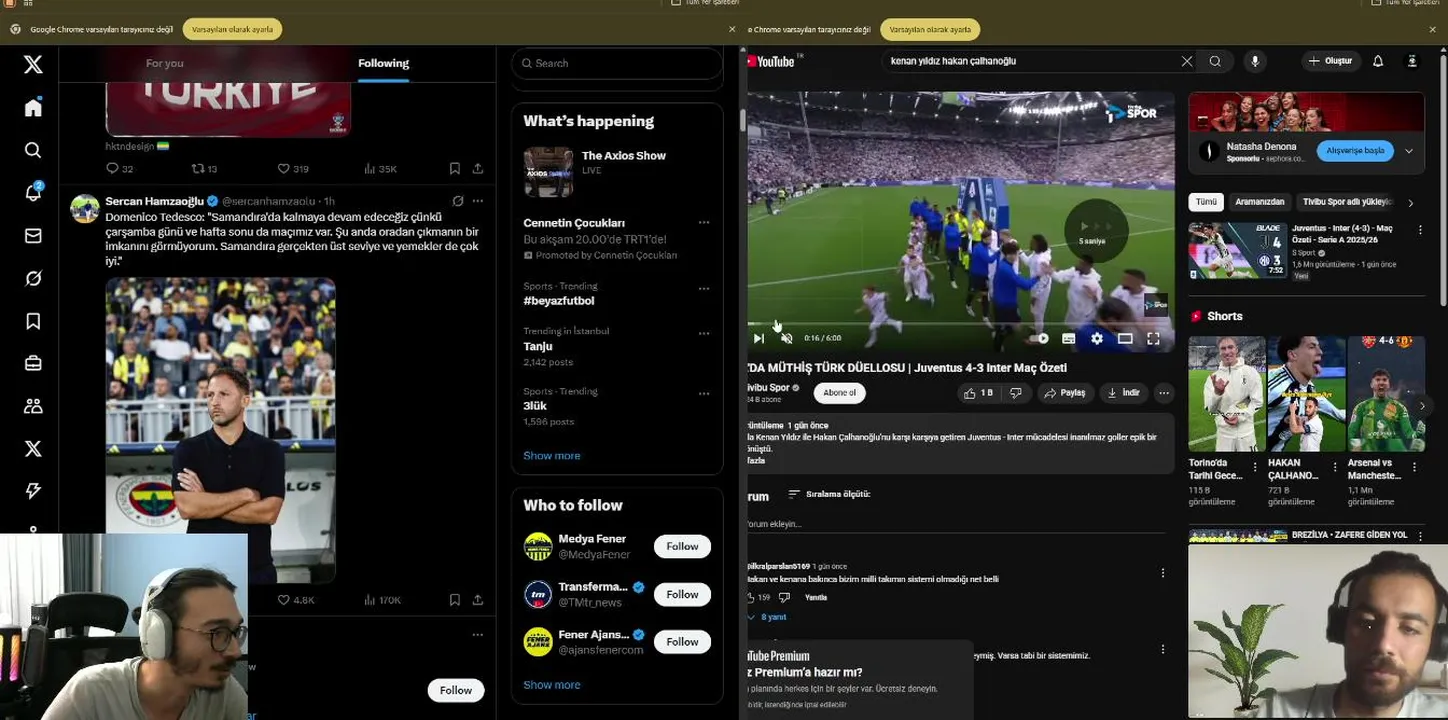Open Grok icon in X sidebar

[x=33, y=278]
